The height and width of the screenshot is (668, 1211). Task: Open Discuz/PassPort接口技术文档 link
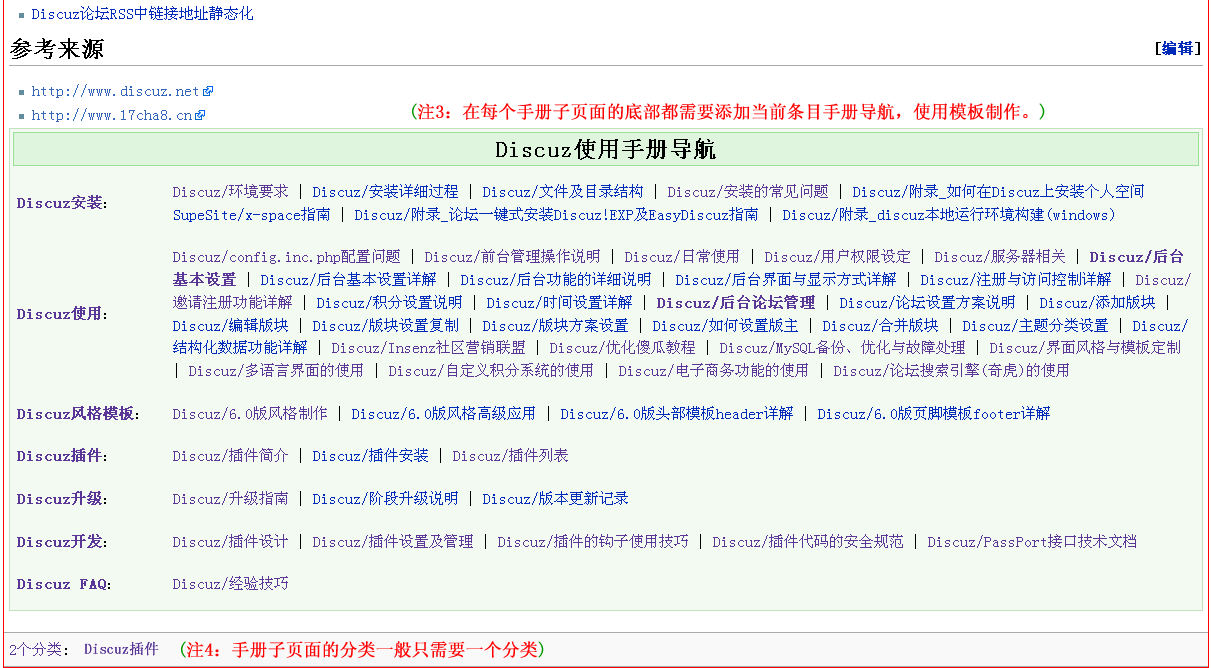coord(1032,541)
